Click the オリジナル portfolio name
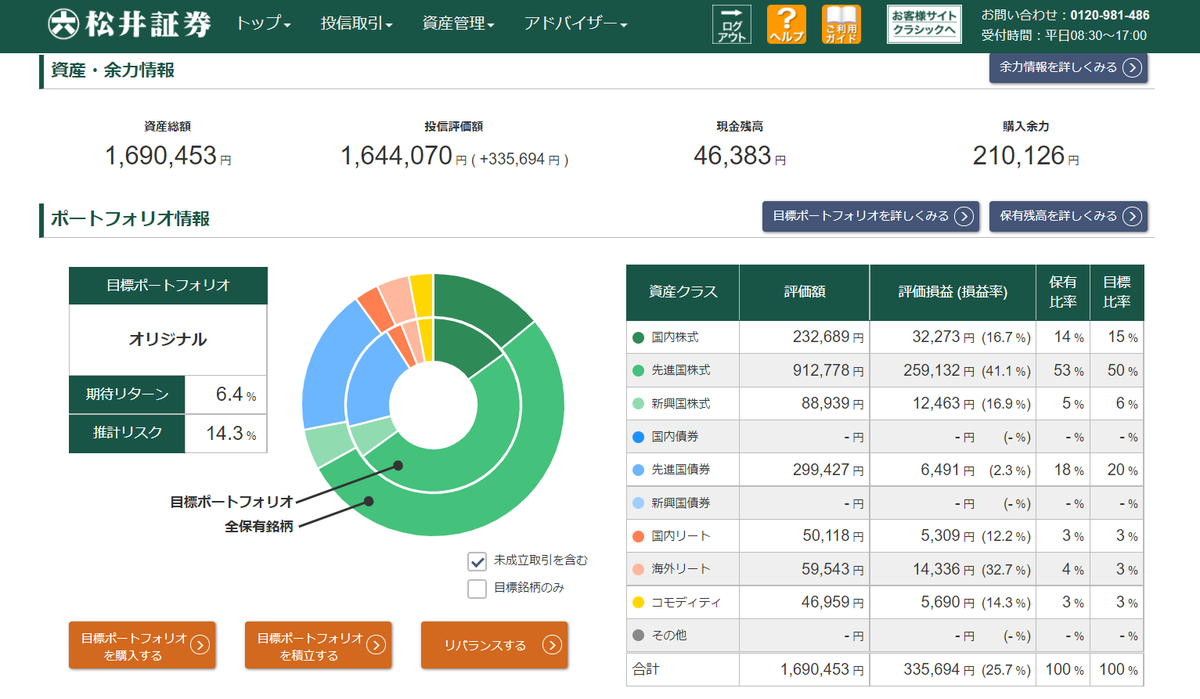 tap(168, 339)
